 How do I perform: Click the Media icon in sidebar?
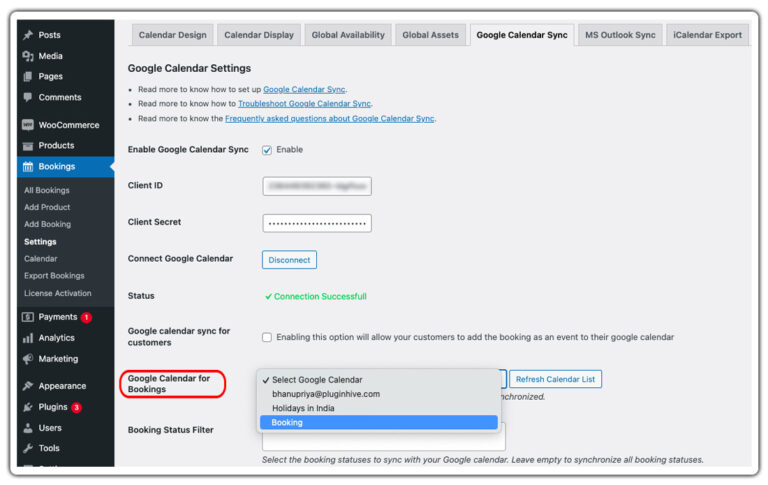point(28,56)
